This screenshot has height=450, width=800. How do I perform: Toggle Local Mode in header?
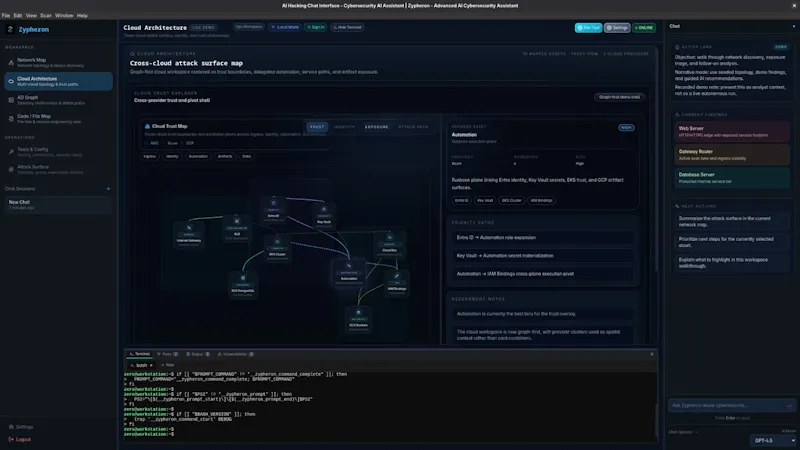(285, 27)
